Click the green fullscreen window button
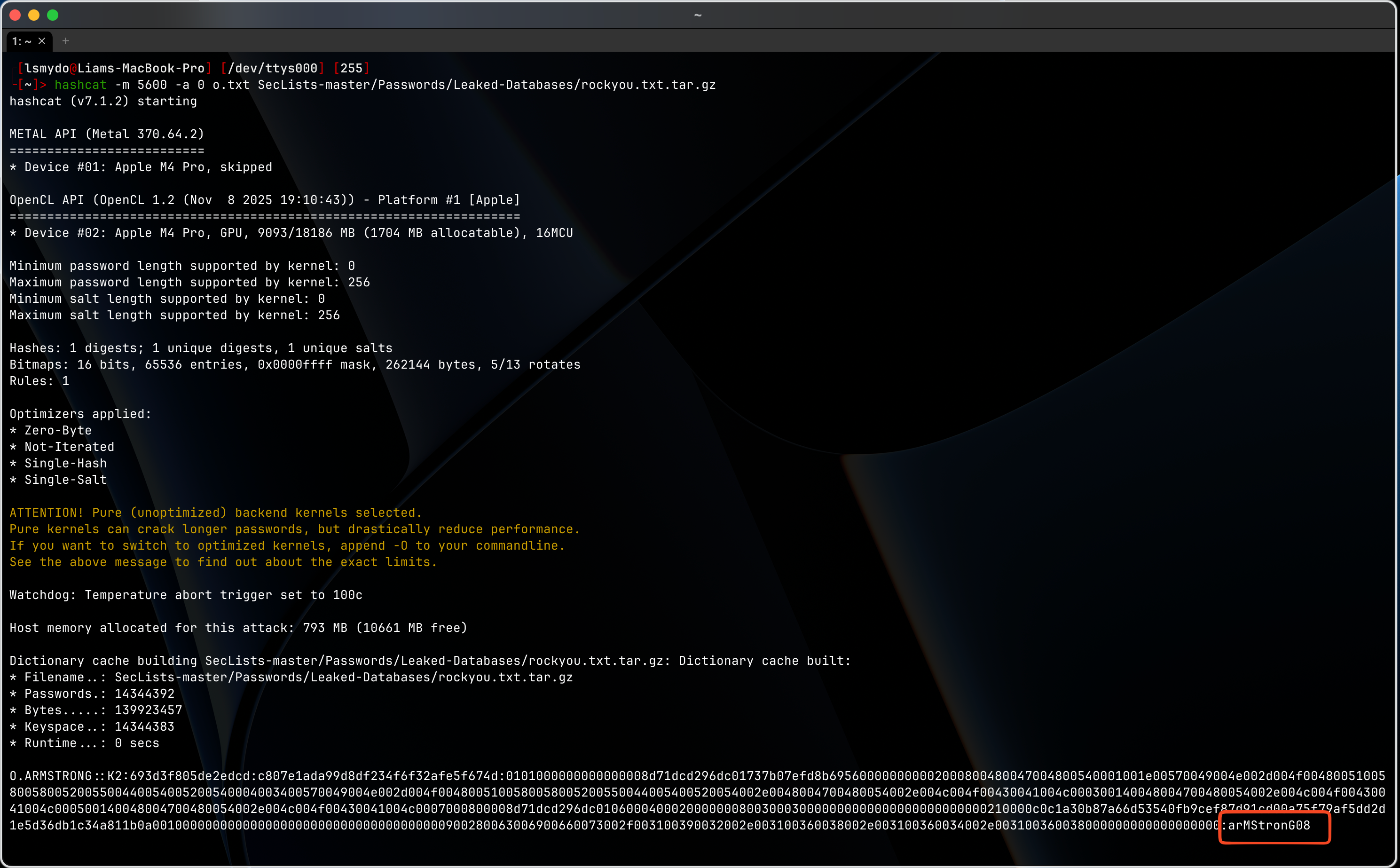This screenshot has width=1400, height=868. (x=53, y=15)
